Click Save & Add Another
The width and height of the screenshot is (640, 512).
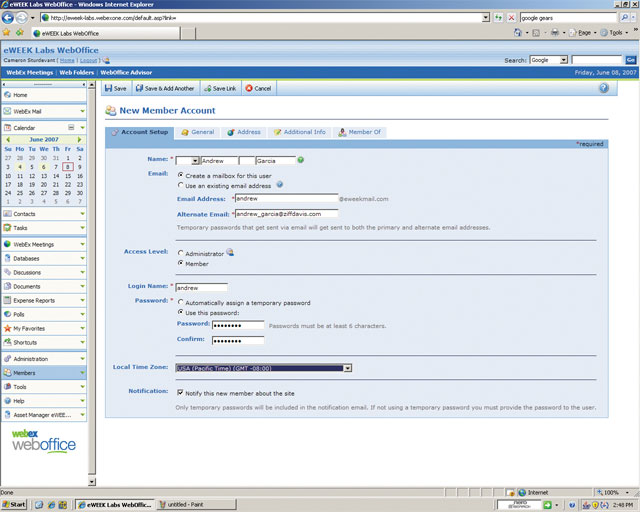(165, 88)
